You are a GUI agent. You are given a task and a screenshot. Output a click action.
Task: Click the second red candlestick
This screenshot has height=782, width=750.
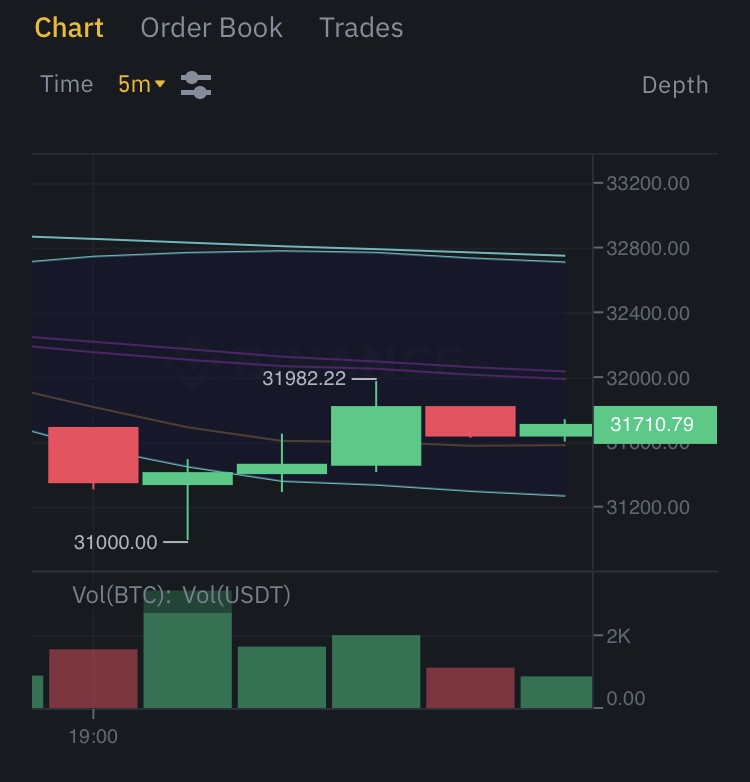470,421
